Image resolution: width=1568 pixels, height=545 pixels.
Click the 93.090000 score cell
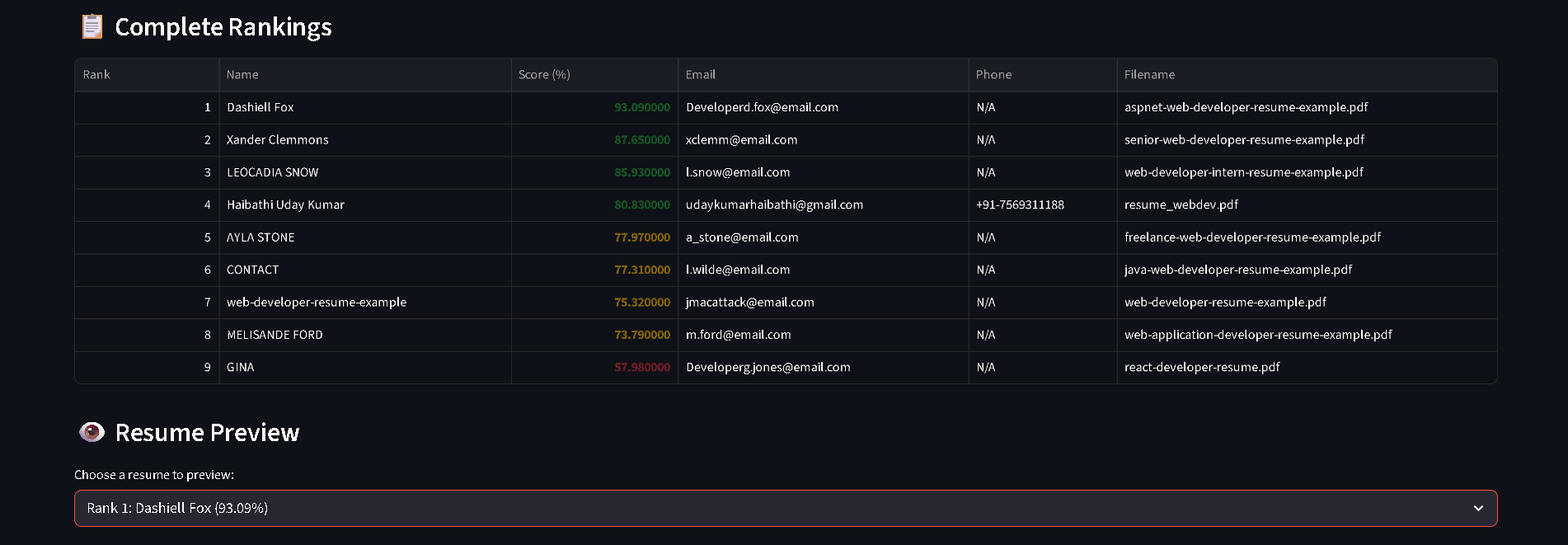point(594,108)
